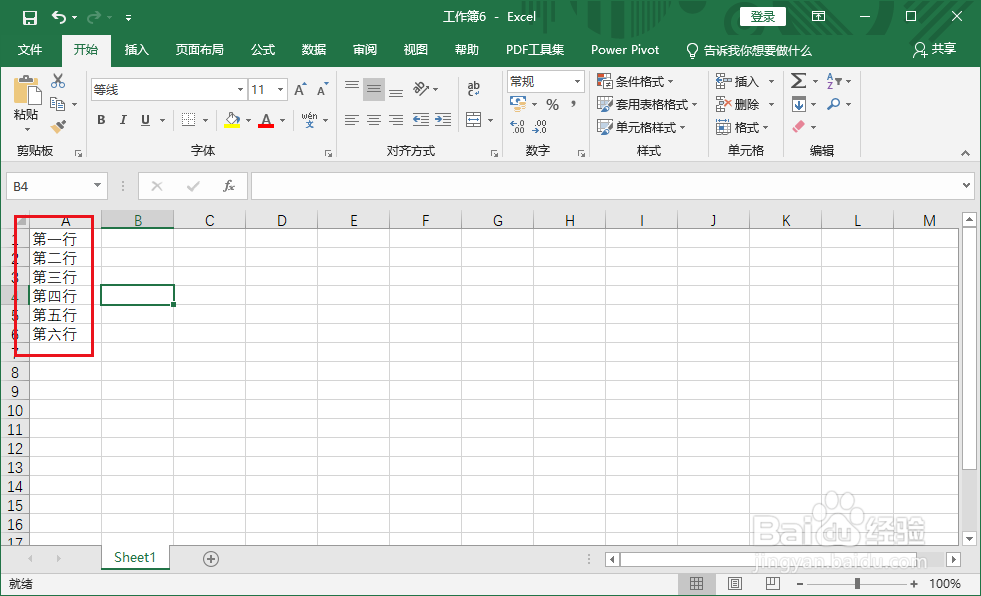Add a new sheet with the plus icon
Image resolution: width=981 pixels, height=596 pixels.
[x=211, y=559]
